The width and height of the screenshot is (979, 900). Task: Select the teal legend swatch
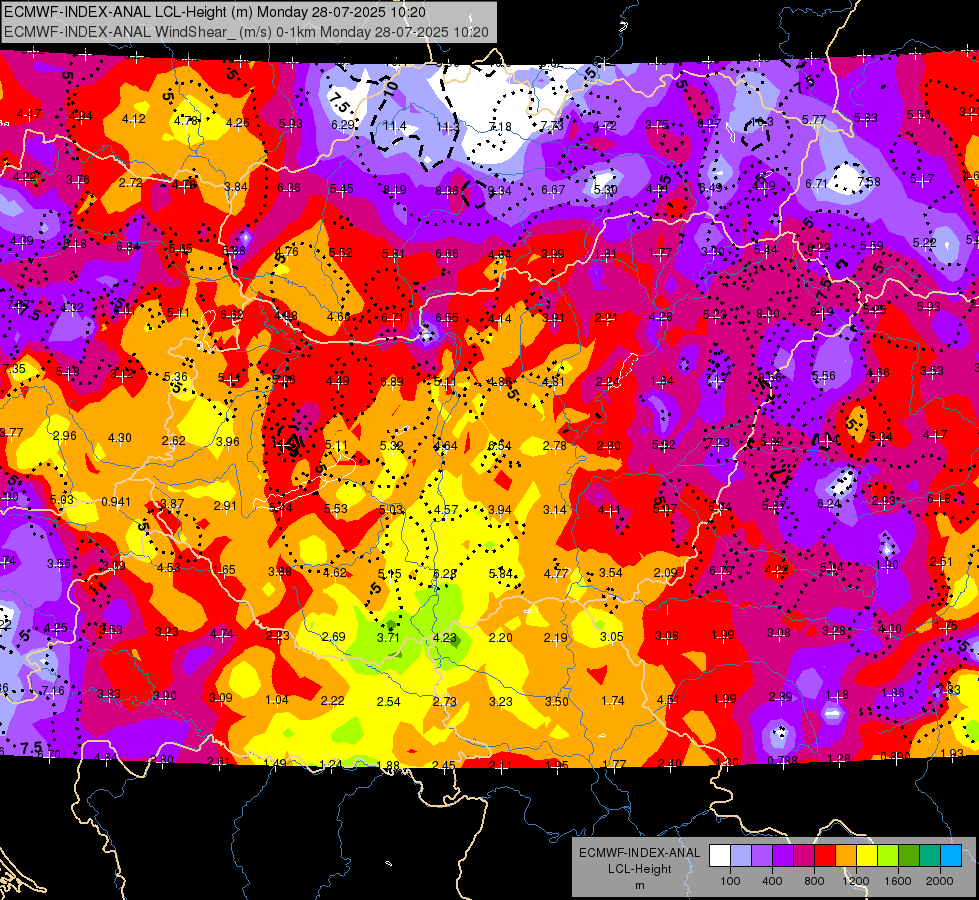(930, 856)
